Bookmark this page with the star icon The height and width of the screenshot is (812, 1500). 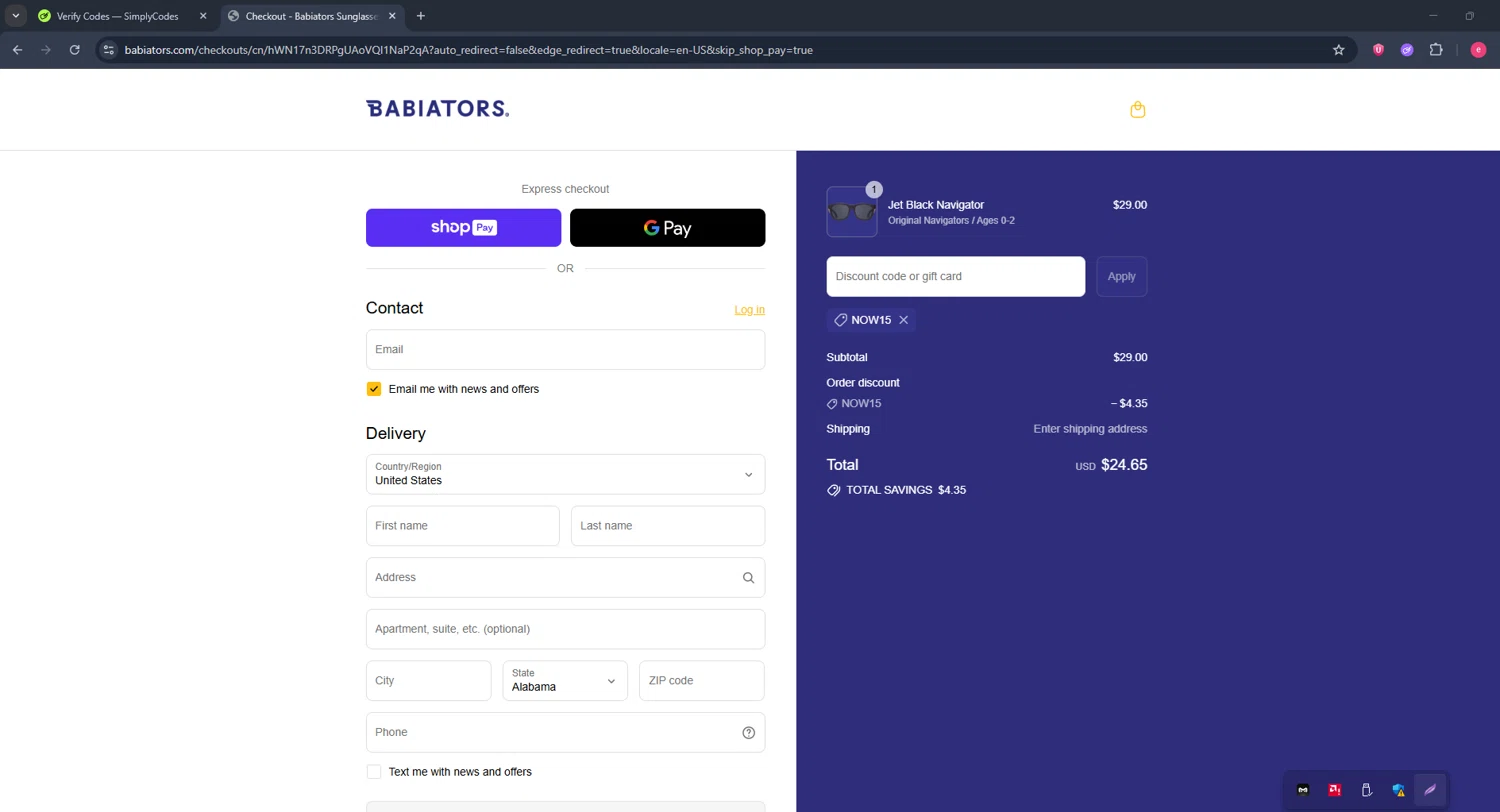click(1338, 50)
